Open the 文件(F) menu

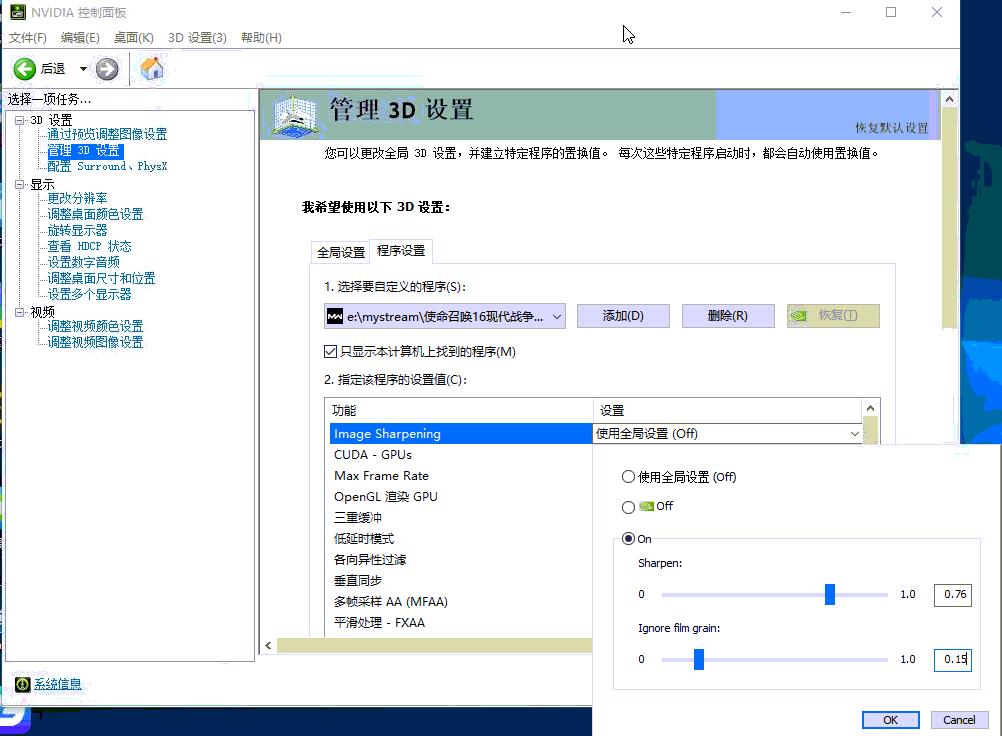(x=27, y=38)
